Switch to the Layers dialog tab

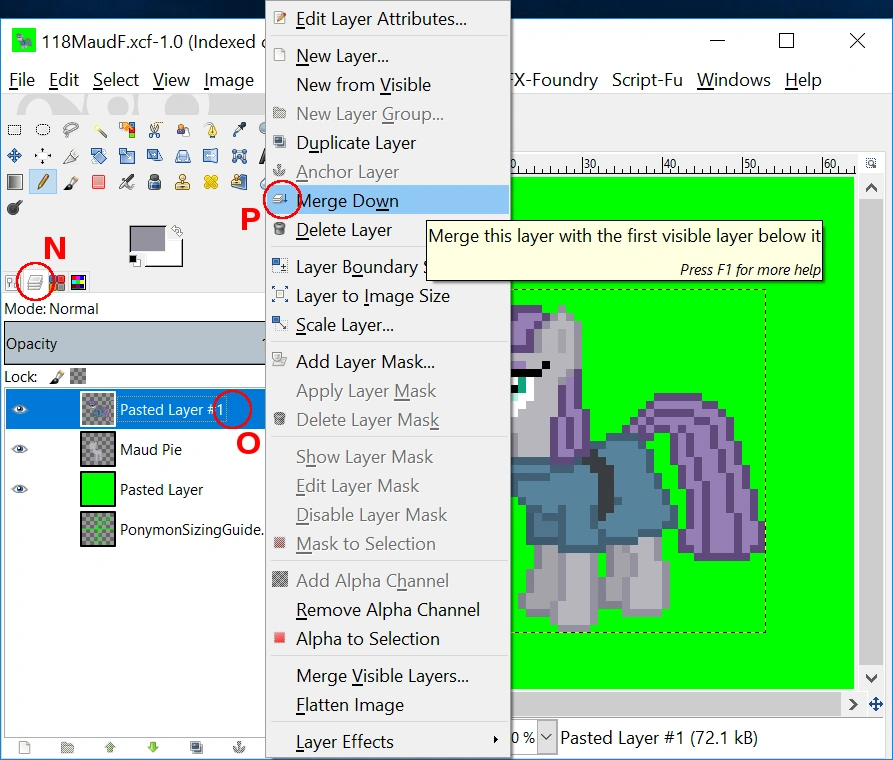[35, 282]
